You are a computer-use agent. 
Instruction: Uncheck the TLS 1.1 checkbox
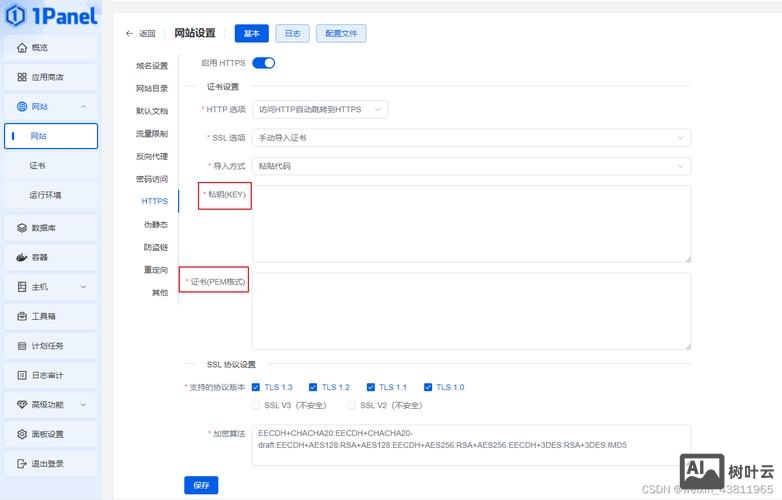click(x=371, y=387)
